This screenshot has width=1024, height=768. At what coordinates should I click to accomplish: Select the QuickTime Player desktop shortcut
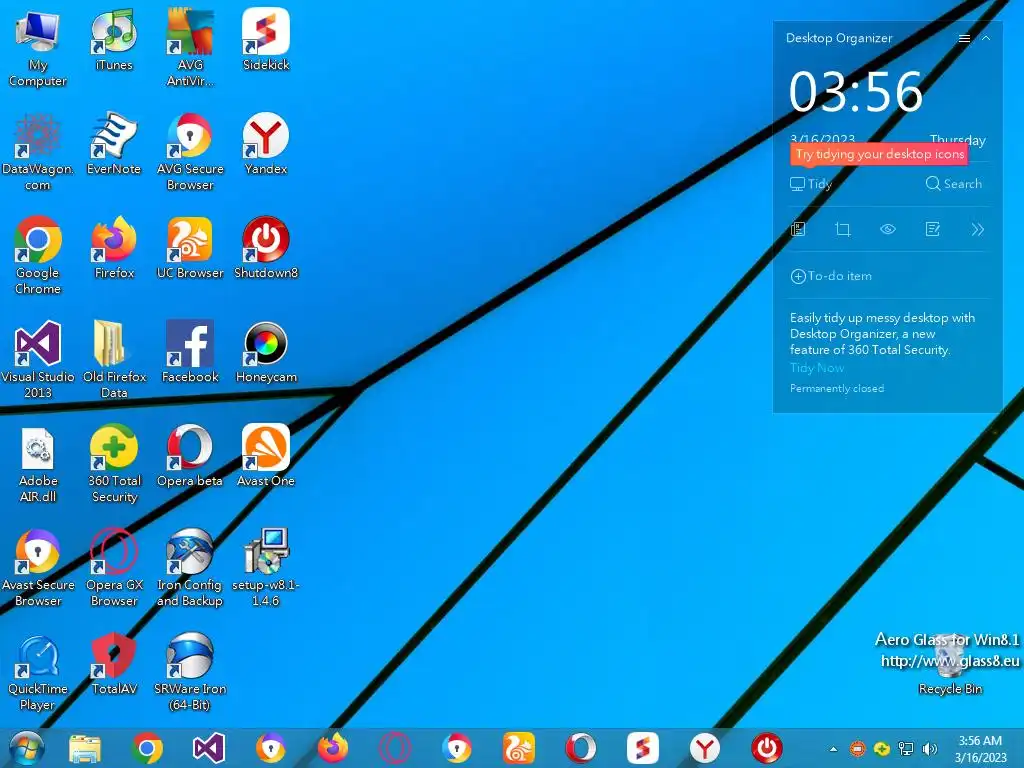click(38, 671)
